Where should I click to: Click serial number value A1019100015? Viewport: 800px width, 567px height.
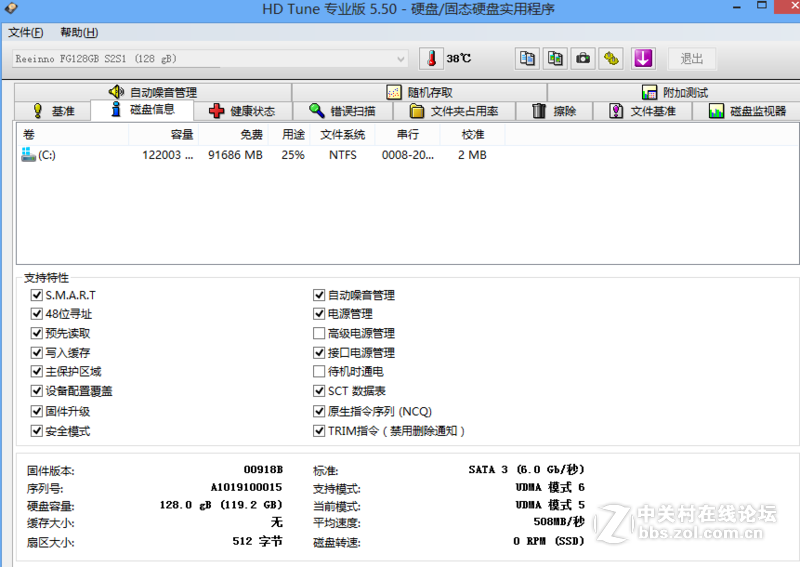tap(246, 487)
